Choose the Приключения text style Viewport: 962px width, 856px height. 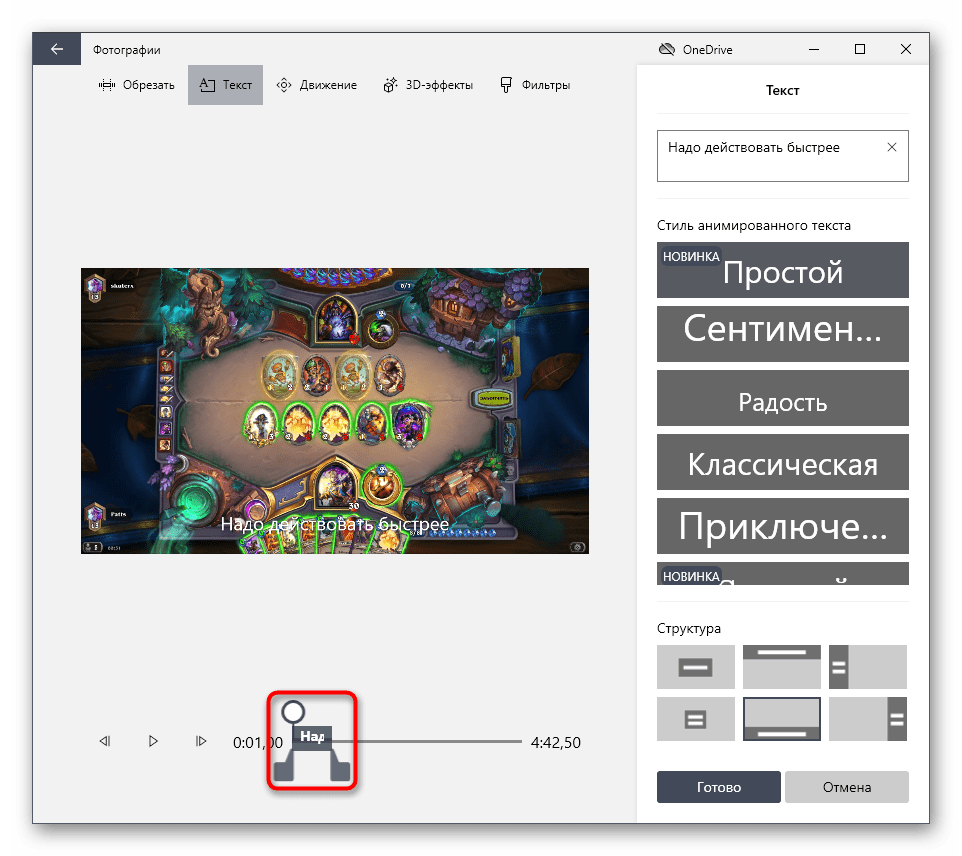tap(782, 526)
